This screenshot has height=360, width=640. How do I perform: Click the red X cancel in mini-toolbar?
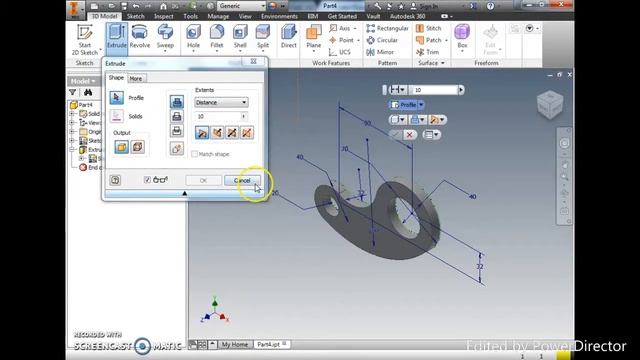click(x=409, y=135)
